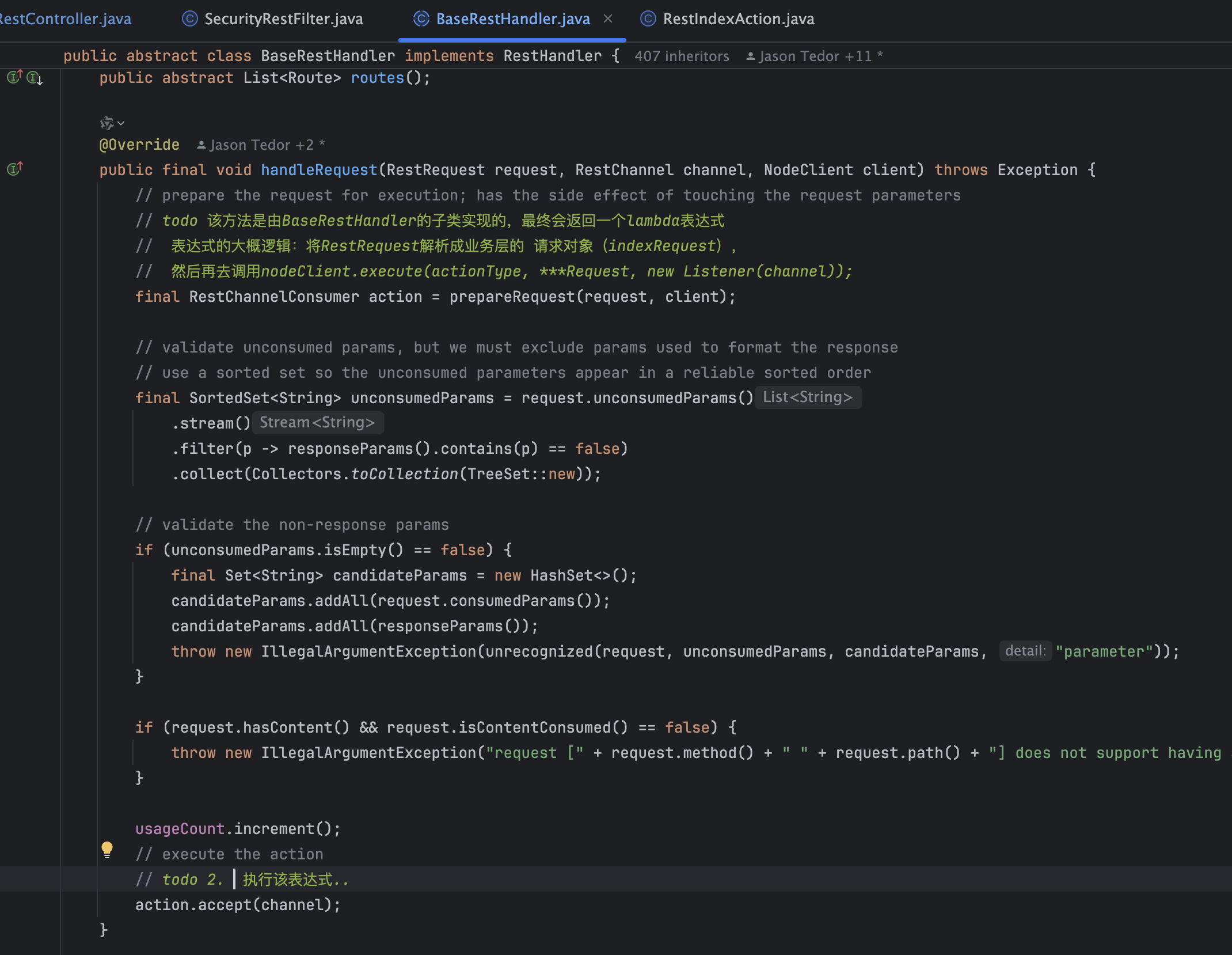Click the implements gutter icon beside handleRequest
The width and height of the screenshot is (1232, 955).
point(14,169)
